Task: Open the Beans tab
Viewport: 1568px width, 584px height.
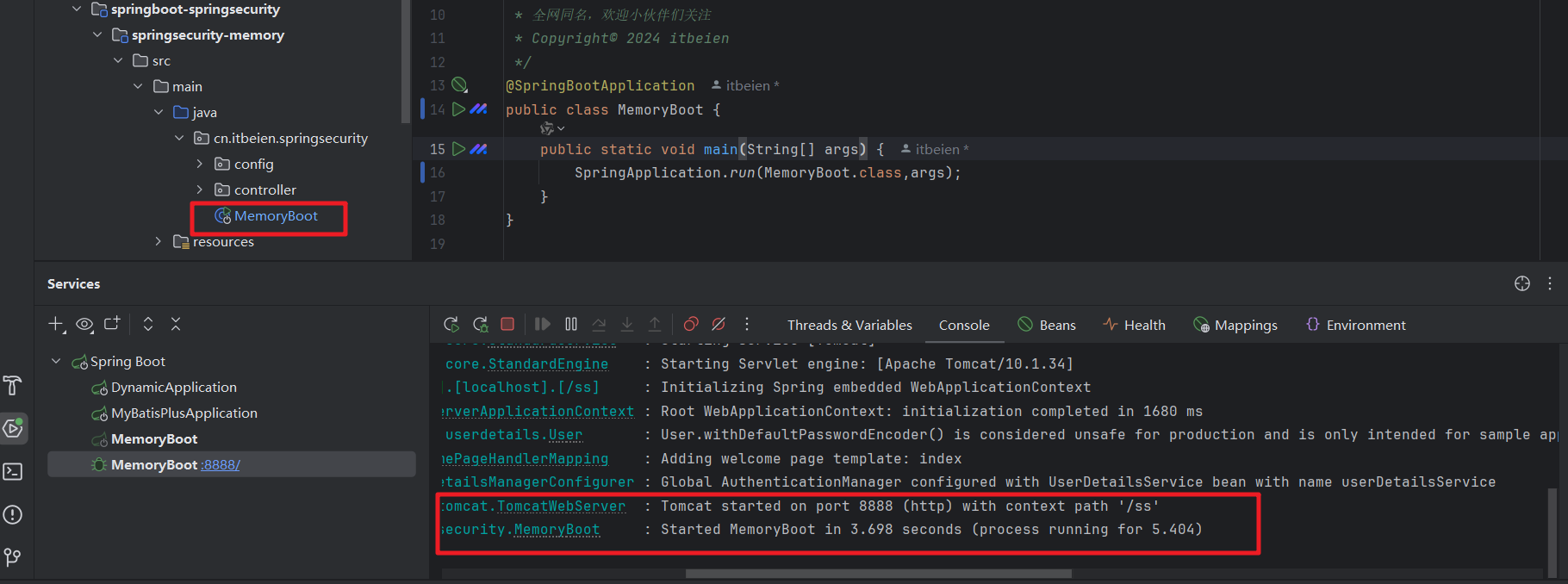Action: point(1047,325)
